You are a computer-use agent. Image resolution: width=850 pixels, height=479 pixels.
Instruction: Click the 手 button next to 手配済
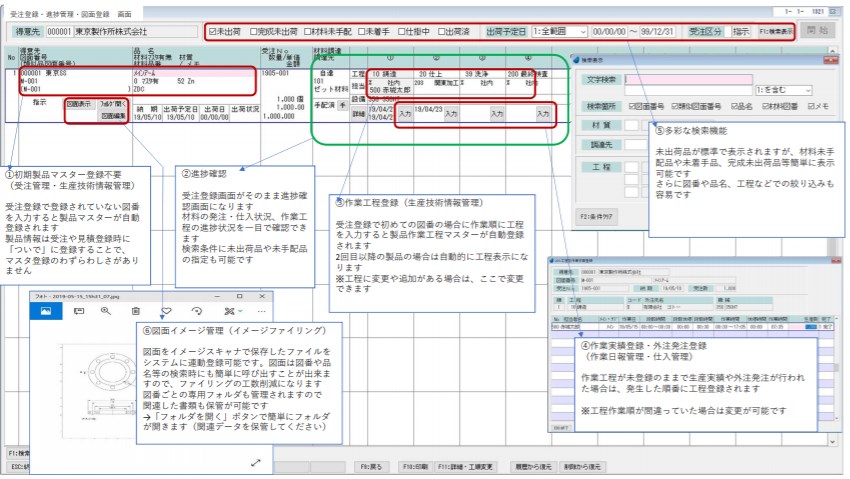(x=343, y=105)
